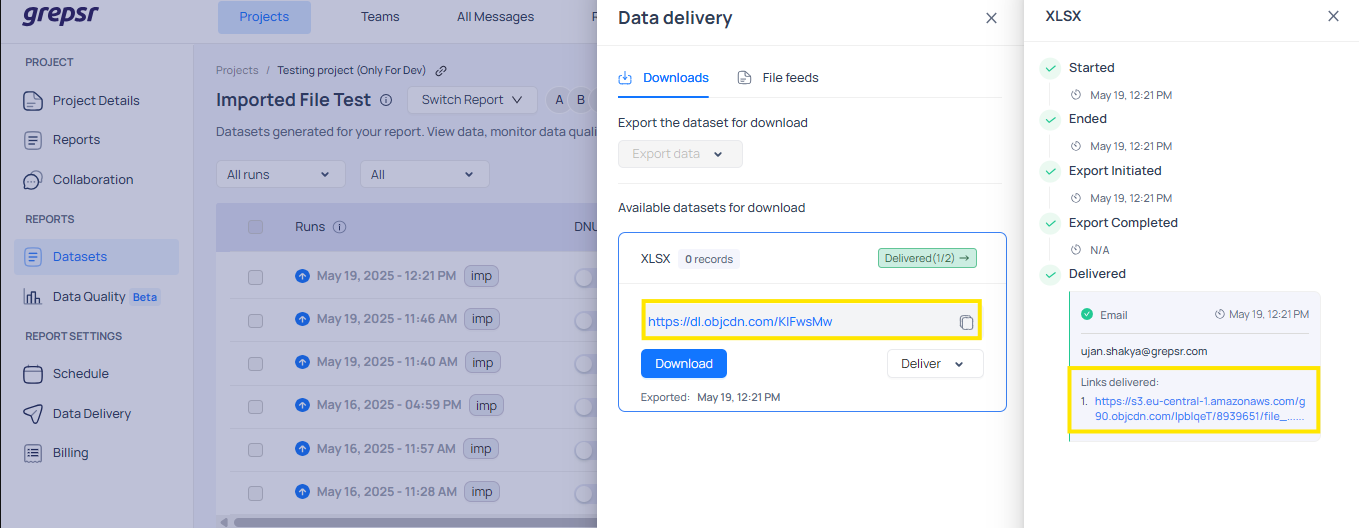Open Schedule calendar icon in sidebar
Viewport: 1359px width, 528px height.
click(x=34, y=374)
